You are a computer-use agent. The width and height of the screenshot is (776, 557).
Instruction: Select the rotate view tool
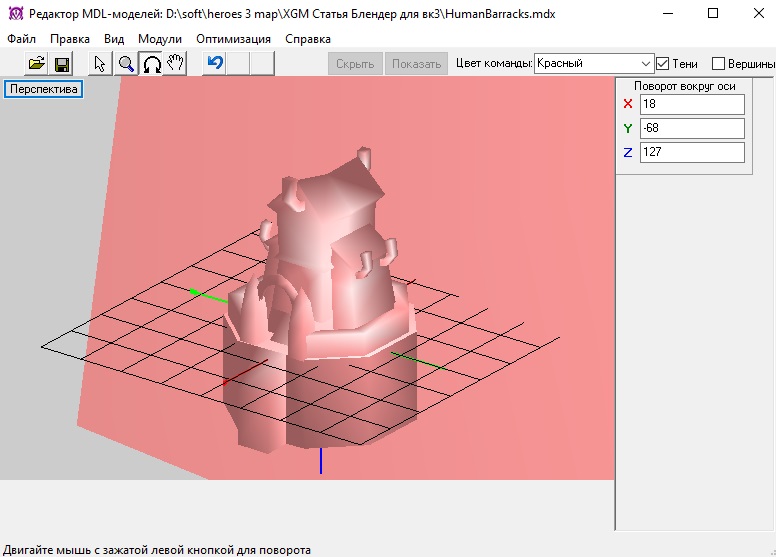[151, 63]
